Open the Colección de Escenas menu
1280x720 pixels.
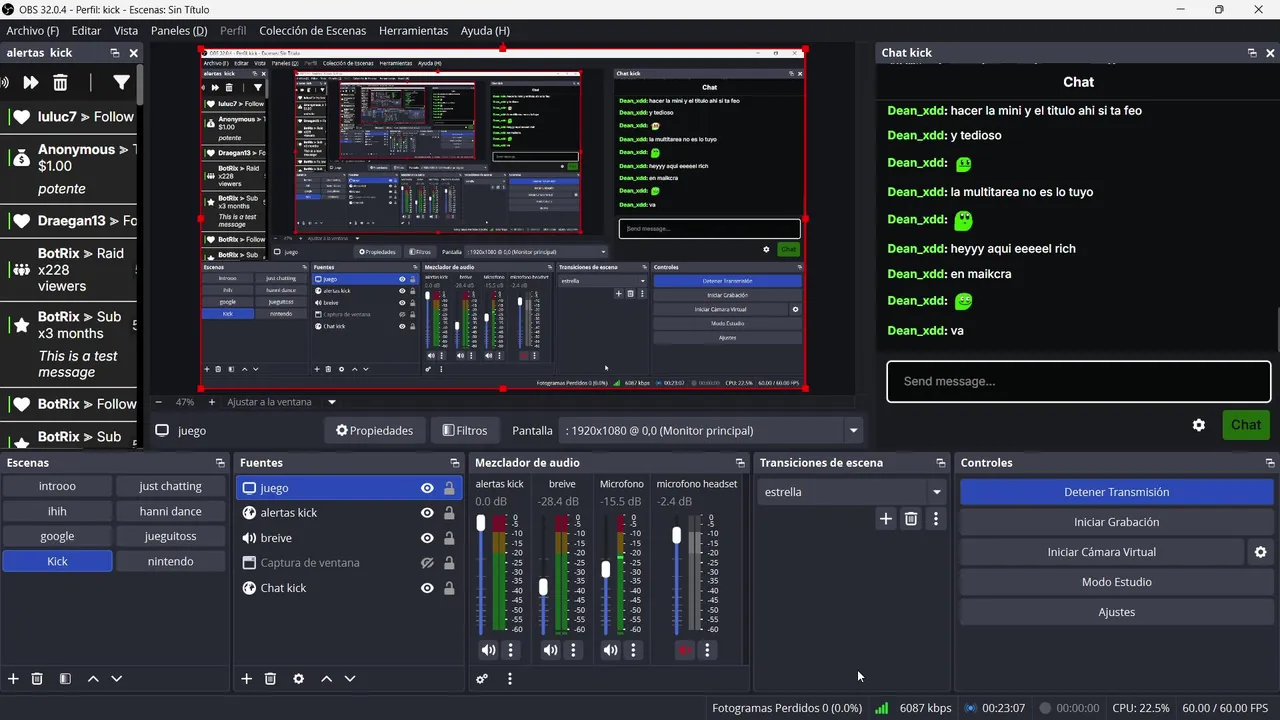click(313, 31)
